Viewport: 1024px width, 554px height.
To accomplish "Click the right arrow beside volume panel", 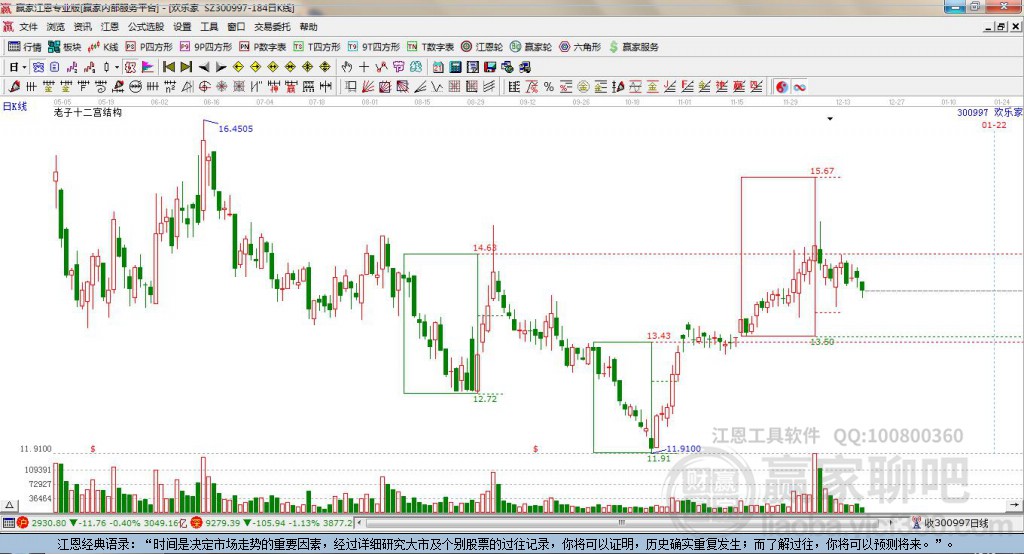I will click(1014, 505).
